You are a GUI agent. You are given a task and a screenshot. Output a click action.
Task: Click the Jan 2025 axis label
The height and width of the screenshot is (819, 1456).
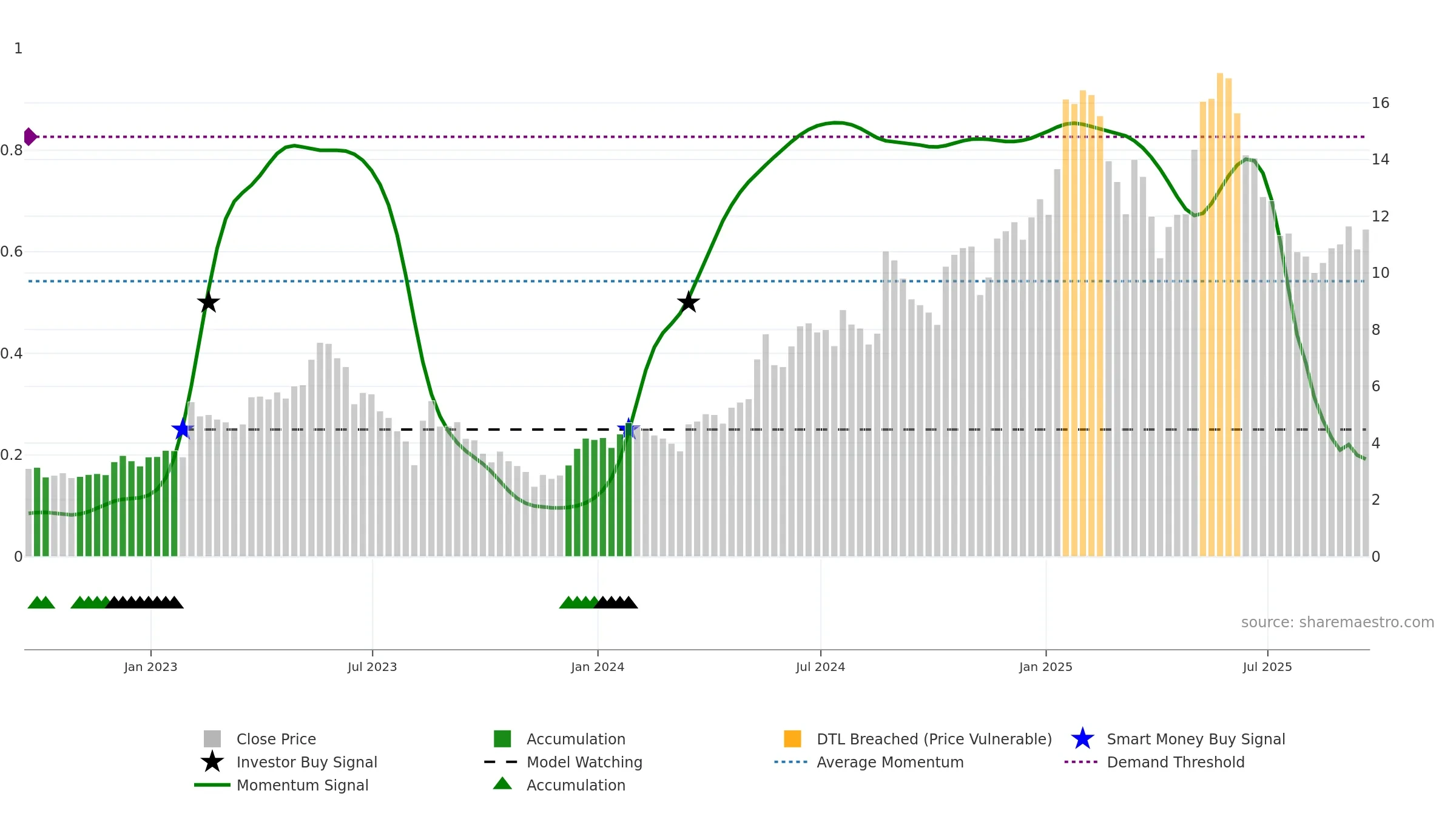(1046, 667)
